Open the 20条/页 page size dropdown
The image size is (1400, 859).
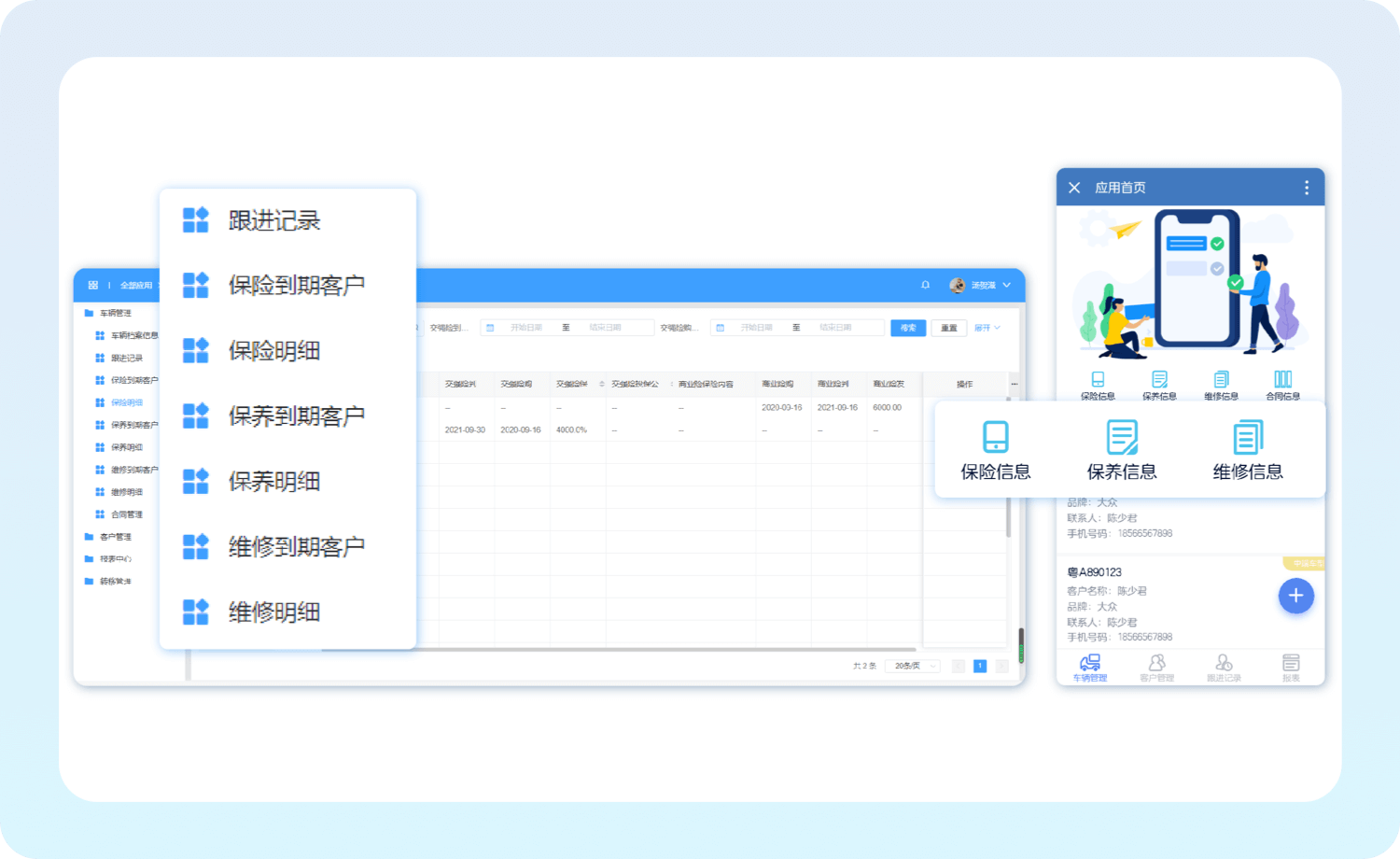coord(912,666)
